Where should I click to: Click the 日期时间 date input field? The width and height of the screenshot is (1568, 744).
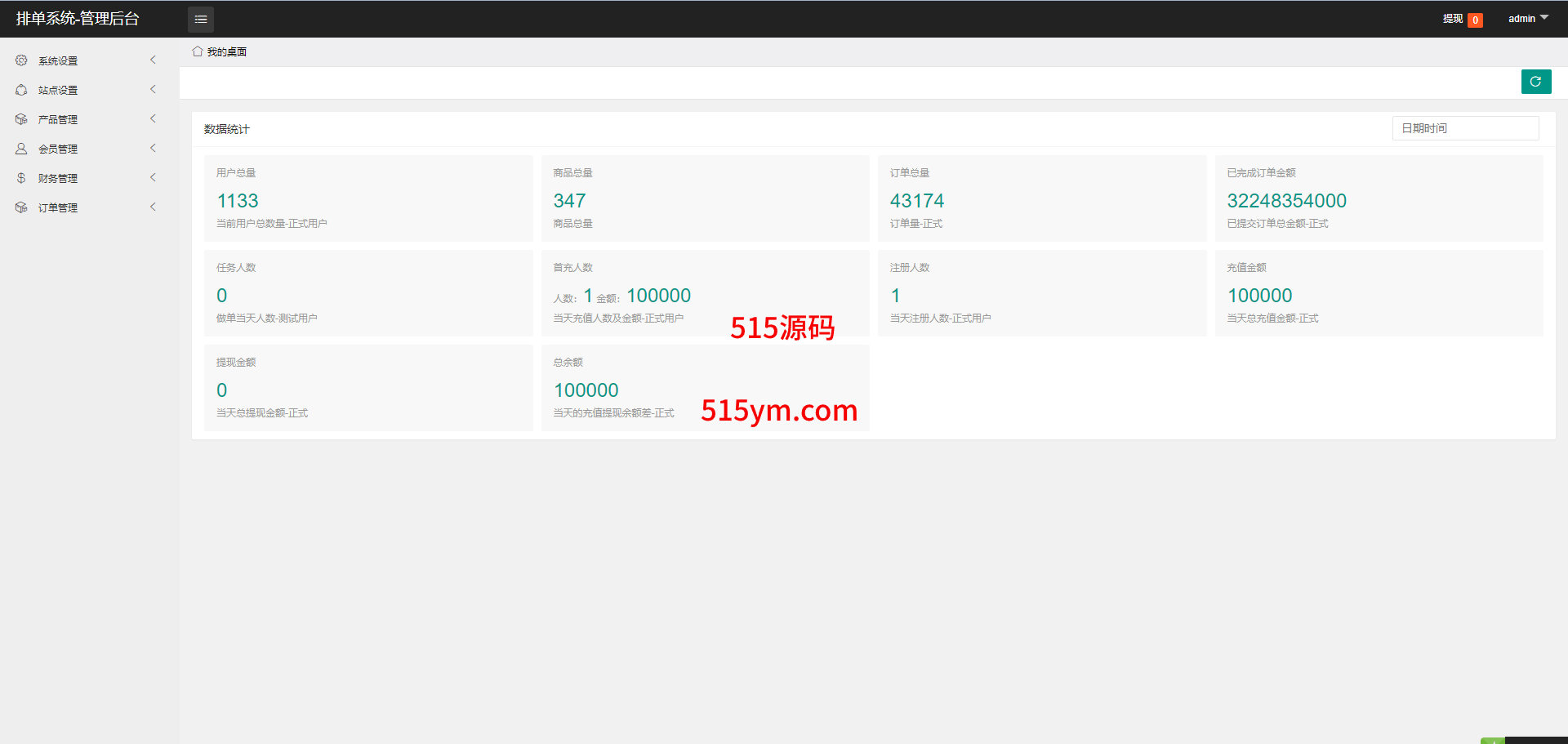pos(1465,128)
